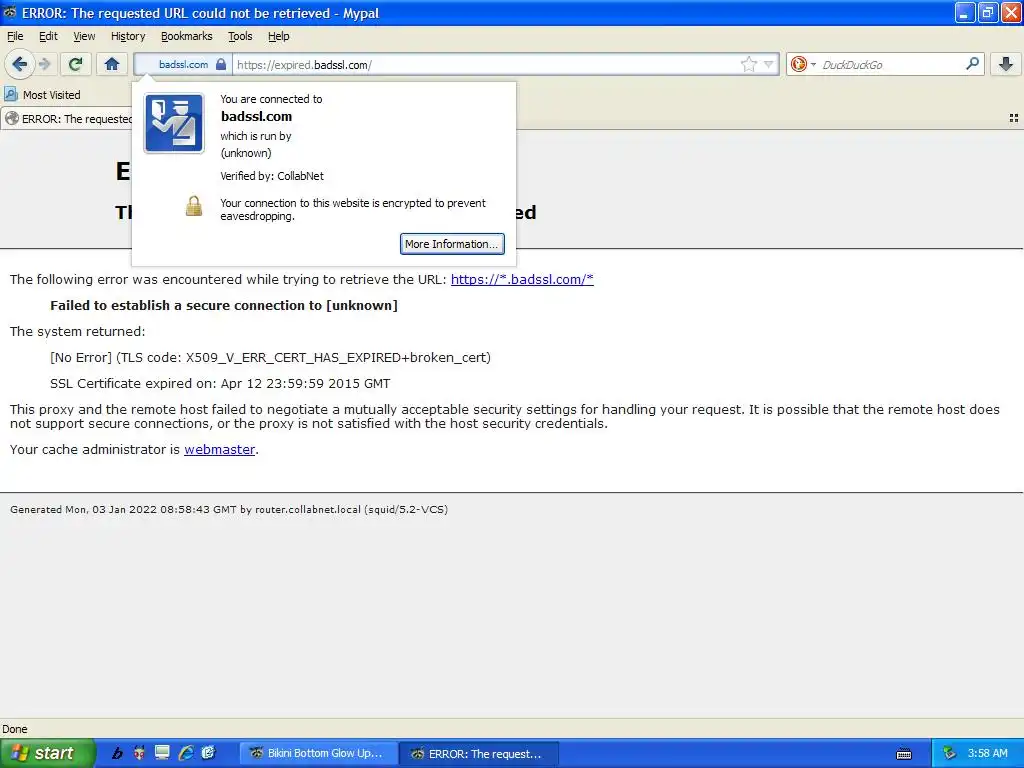
Task: Click the Show Desktop quick launch icon
Action: click(162, 753)
